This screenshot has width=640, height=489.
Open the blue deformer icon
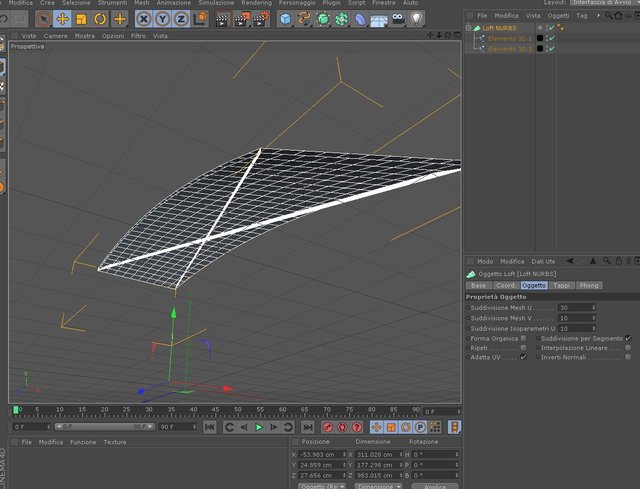click(x=360, y=19)
